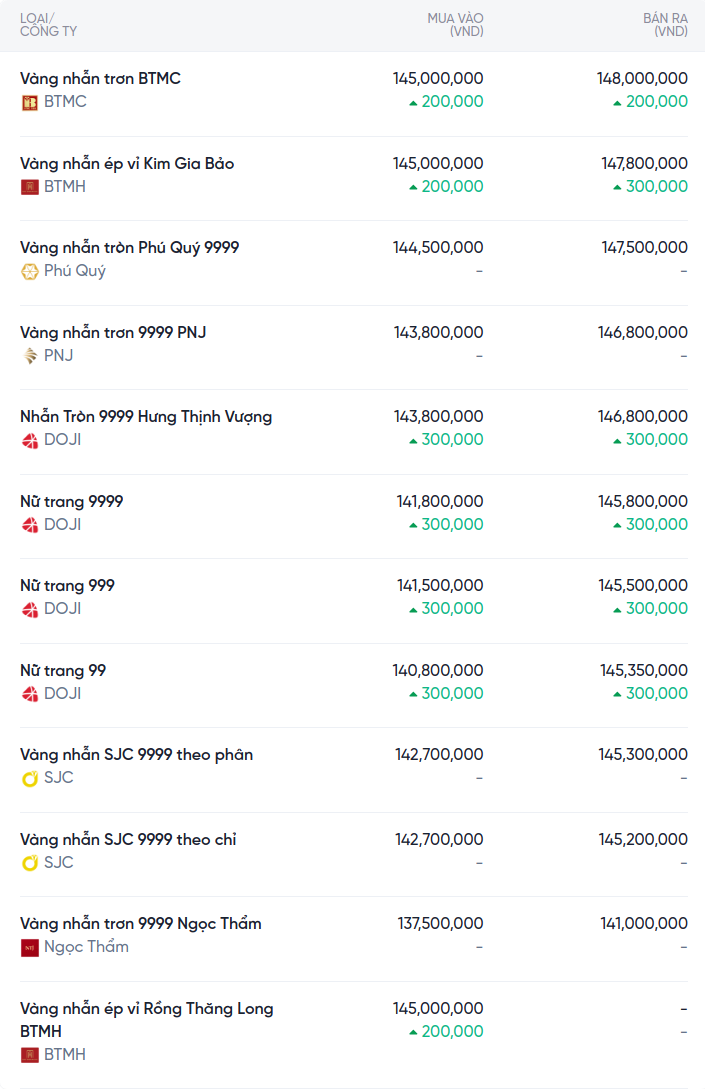Click the DOJI logo under Hưng Thịnh Vượng
Image resolution: width=705 pixels, height=1089 pixels.
pos(30,440)
